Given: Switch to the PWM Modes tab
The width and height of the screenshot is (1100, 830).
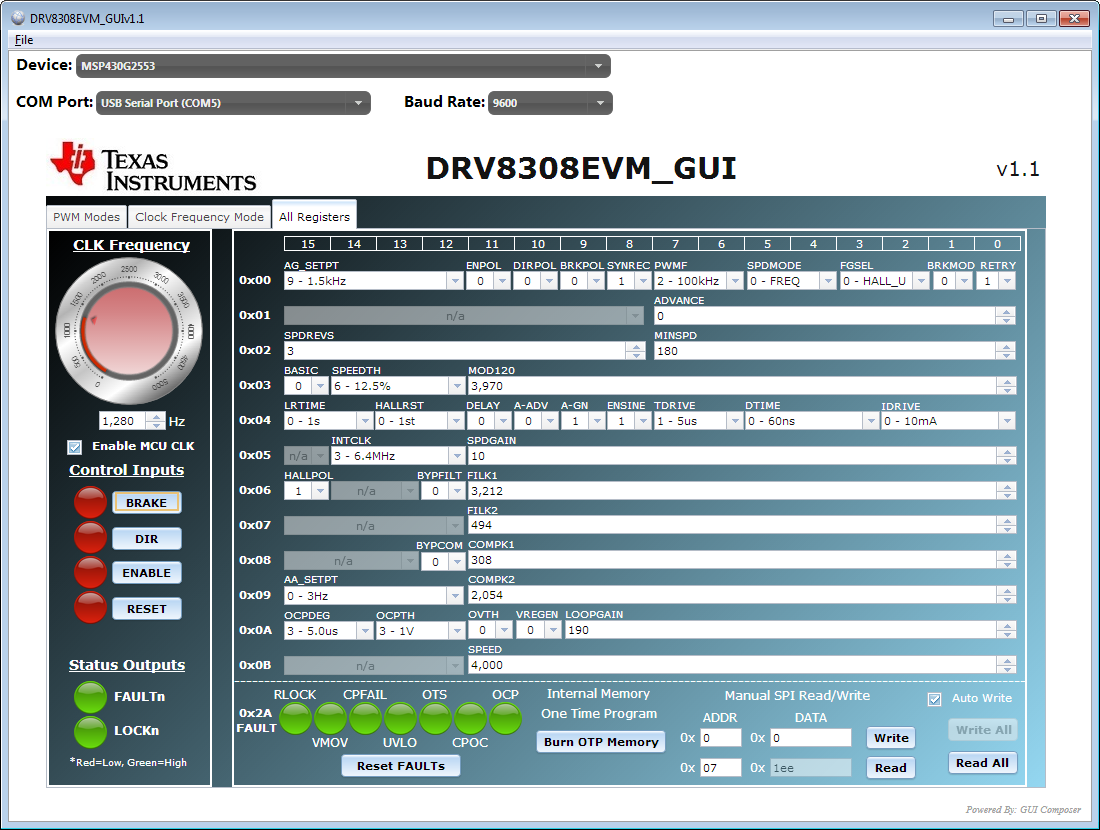Looking at the screenshot, I should click(86, 217).
